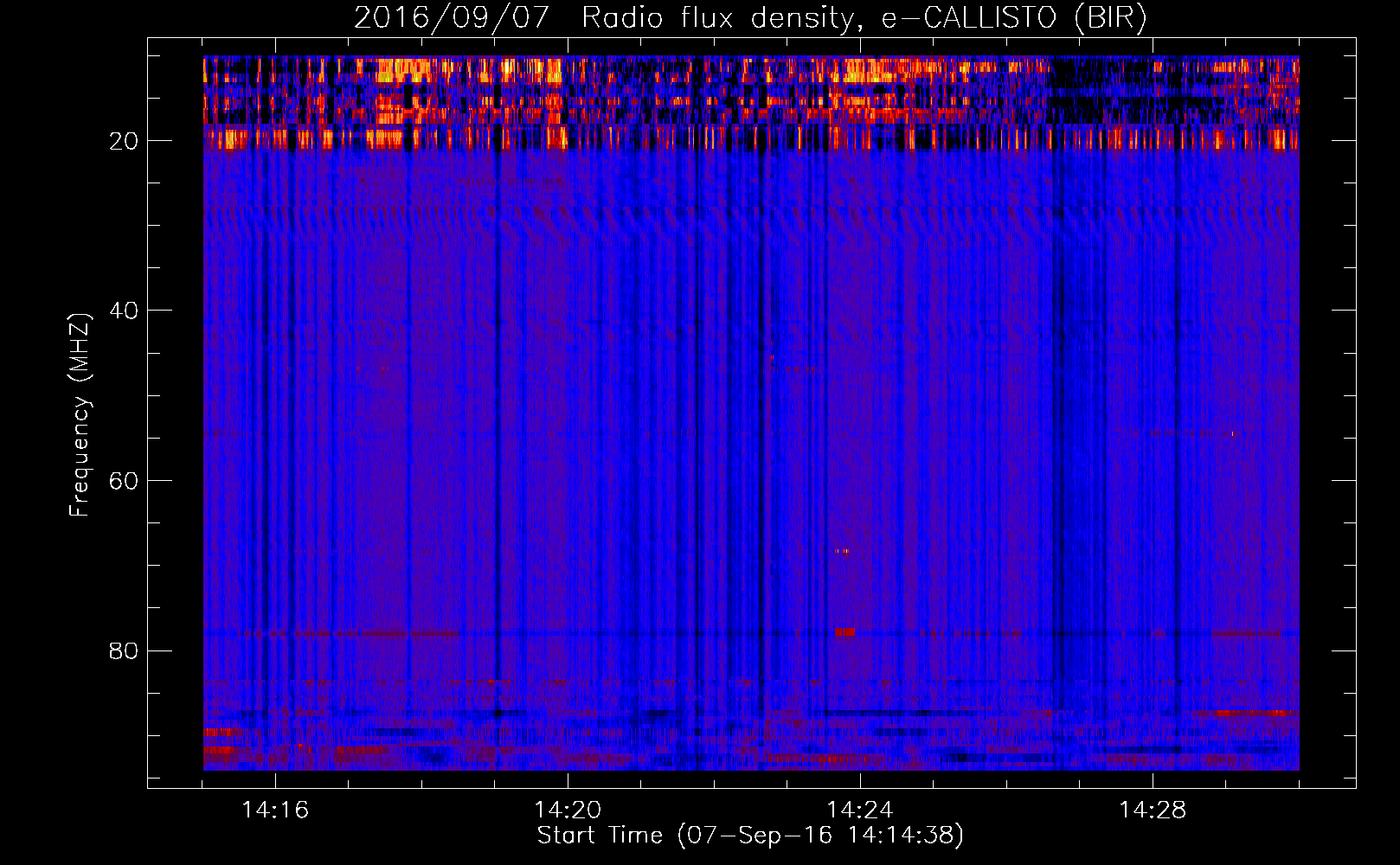This screenshot has height=865, width=1400.
Task: Click the '14:24' time tick label
Action: click(x=860, y=810)
